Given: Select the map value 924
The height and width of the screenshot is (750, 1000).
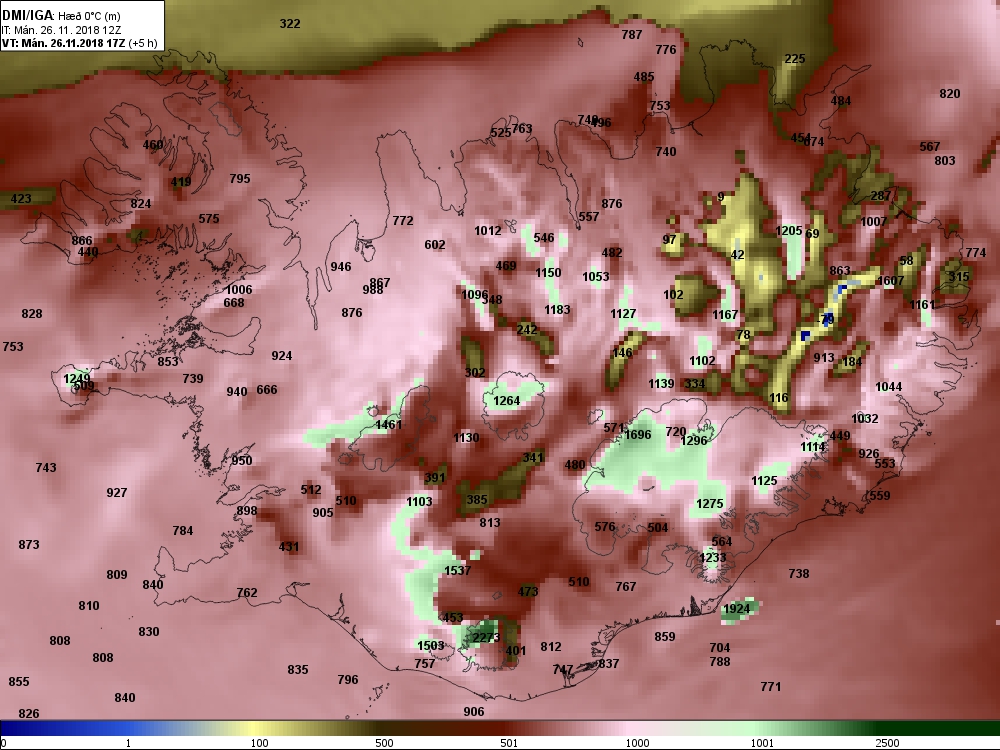Looking at the screenshot, I should click(281, 356).
